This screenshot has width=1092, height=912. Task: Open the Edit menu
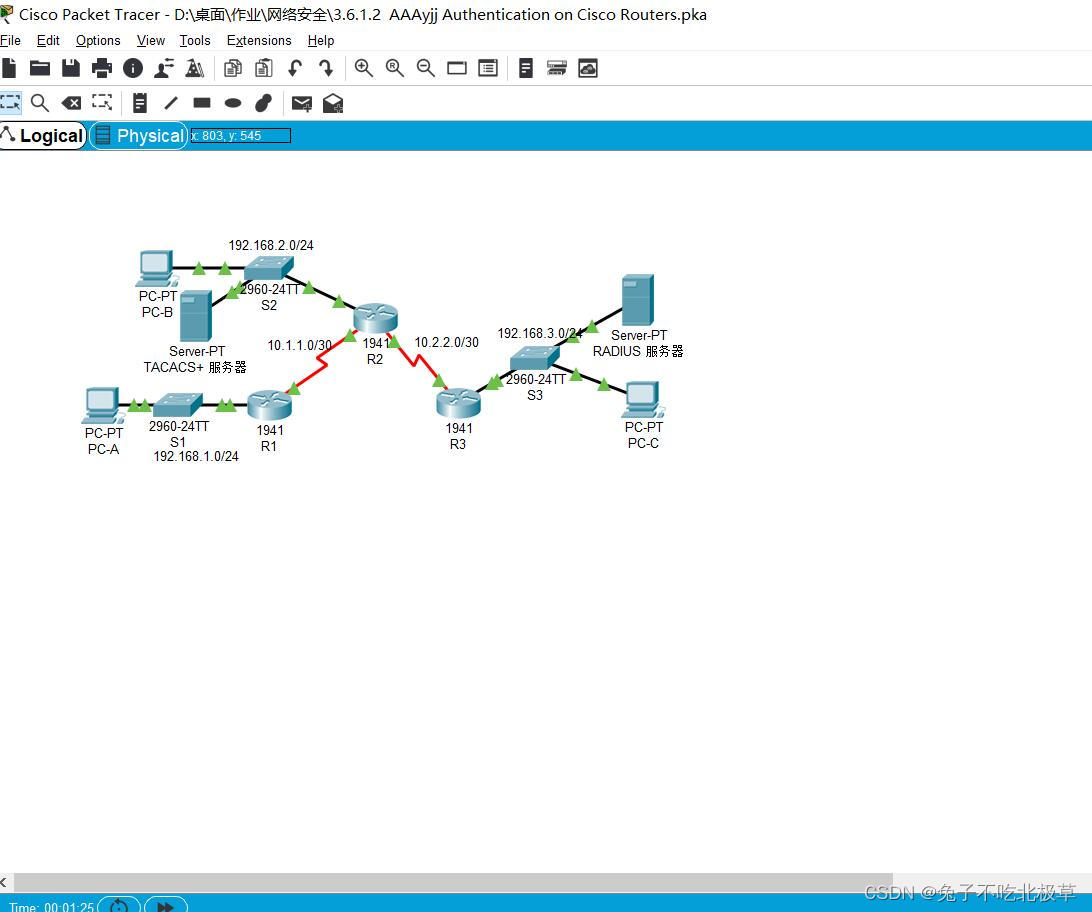48,40
